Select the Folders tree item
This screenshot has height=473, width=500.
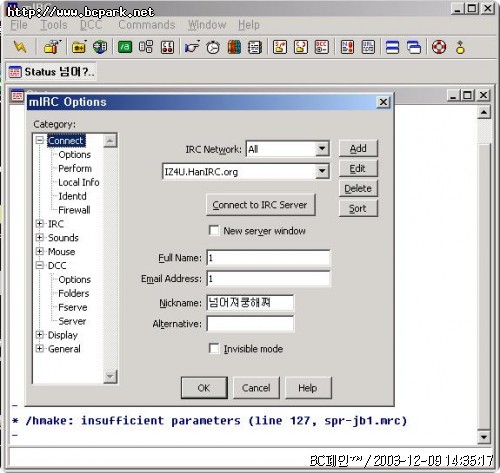pyautogui.click(x=74, y=293)
